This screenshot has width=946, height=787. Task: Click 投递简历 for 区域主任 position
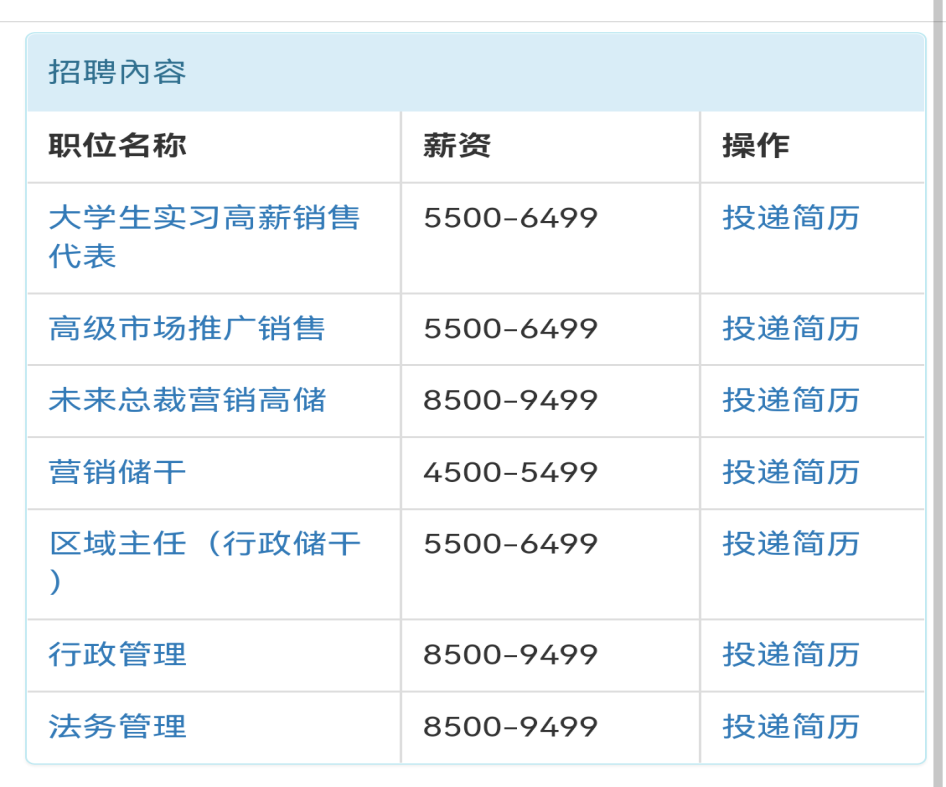[x=791, y=544]
